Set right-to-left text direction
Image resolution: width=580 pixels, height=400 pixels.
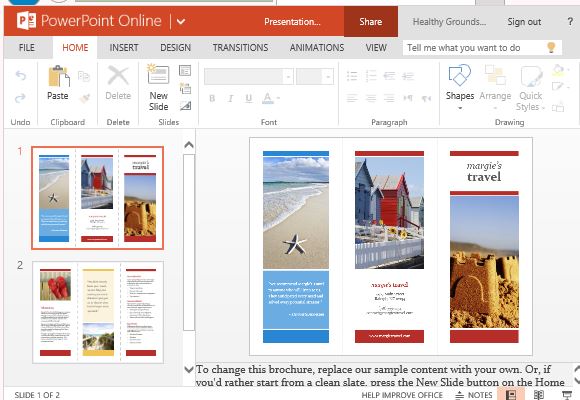426,98
